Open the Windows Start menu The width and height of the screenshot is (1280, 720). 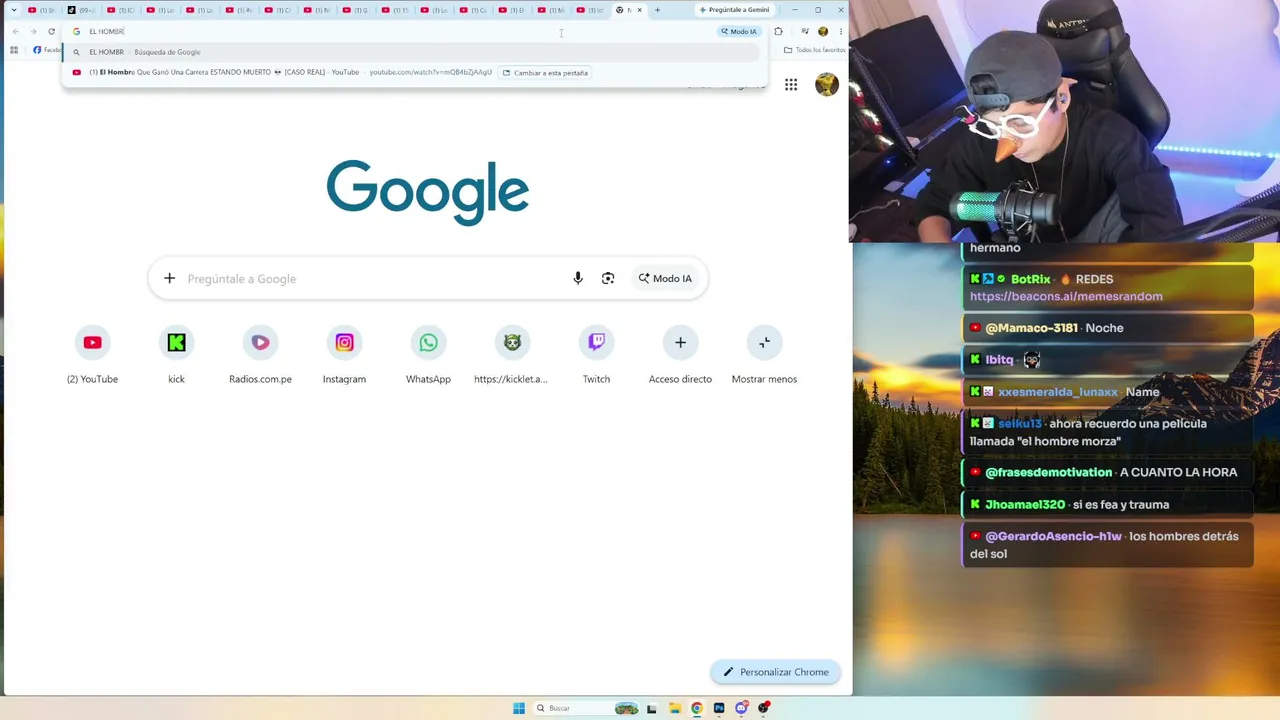coord(519,708)
